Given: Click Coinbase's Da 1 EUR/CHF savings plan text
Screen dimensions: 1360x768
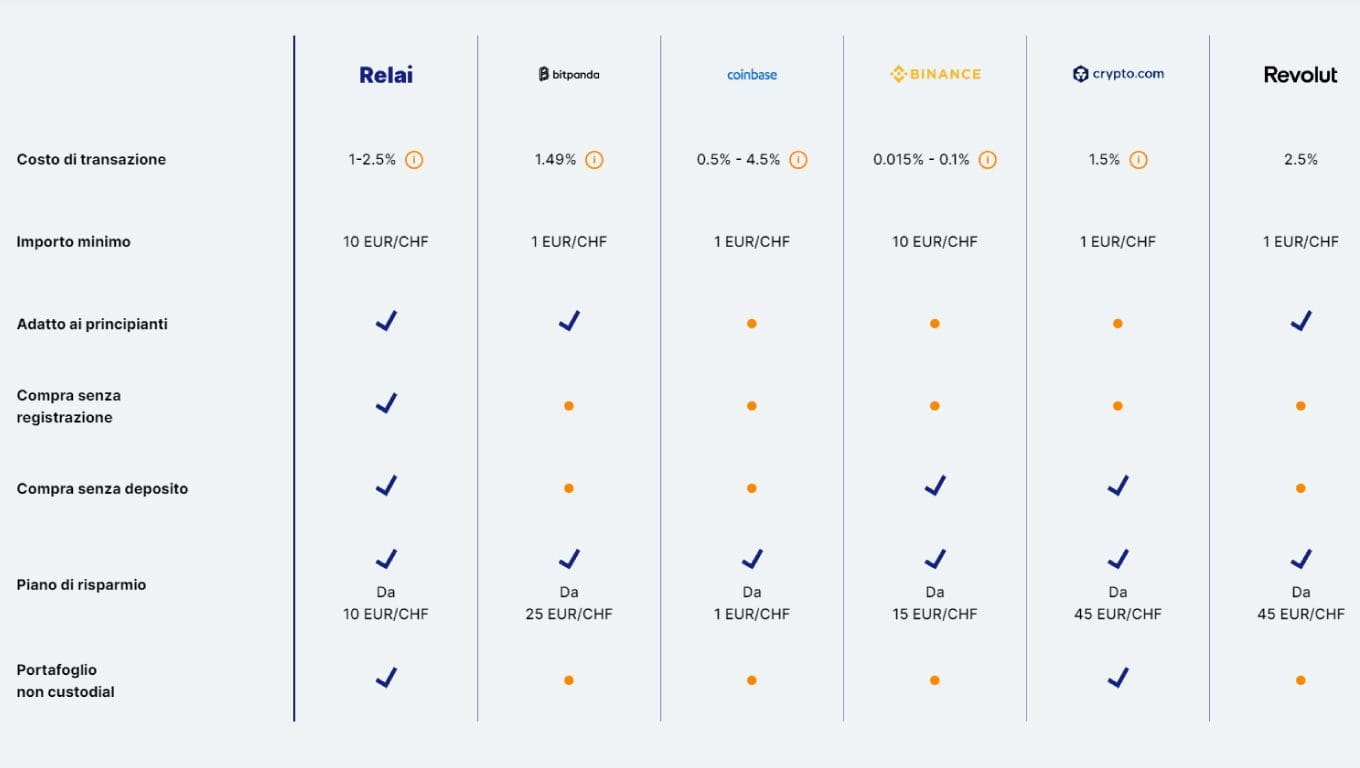Looking at the screenshot, I should tap(752, 603).
